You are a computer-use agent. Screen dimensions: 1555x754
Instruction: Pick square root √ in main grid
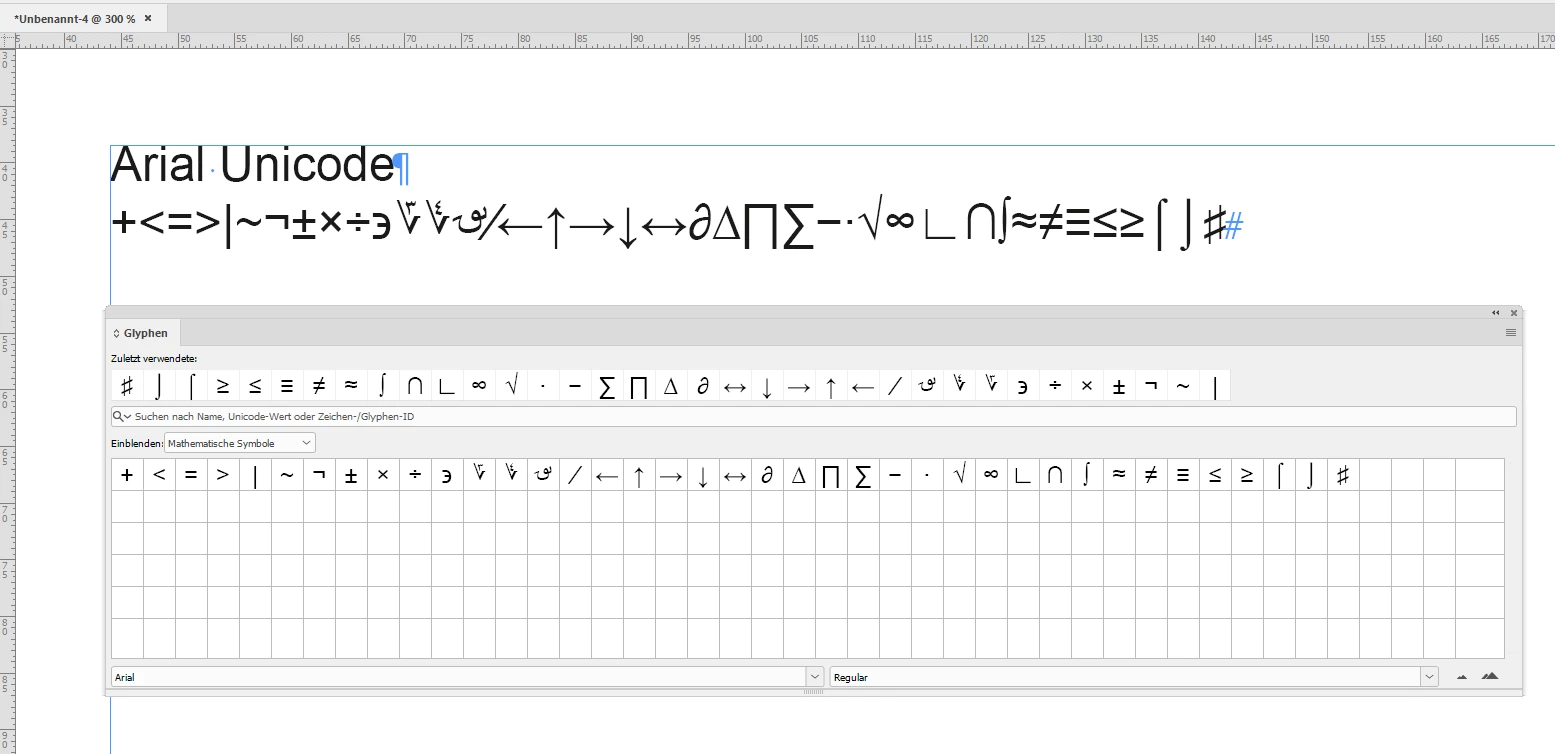point(959,475)
